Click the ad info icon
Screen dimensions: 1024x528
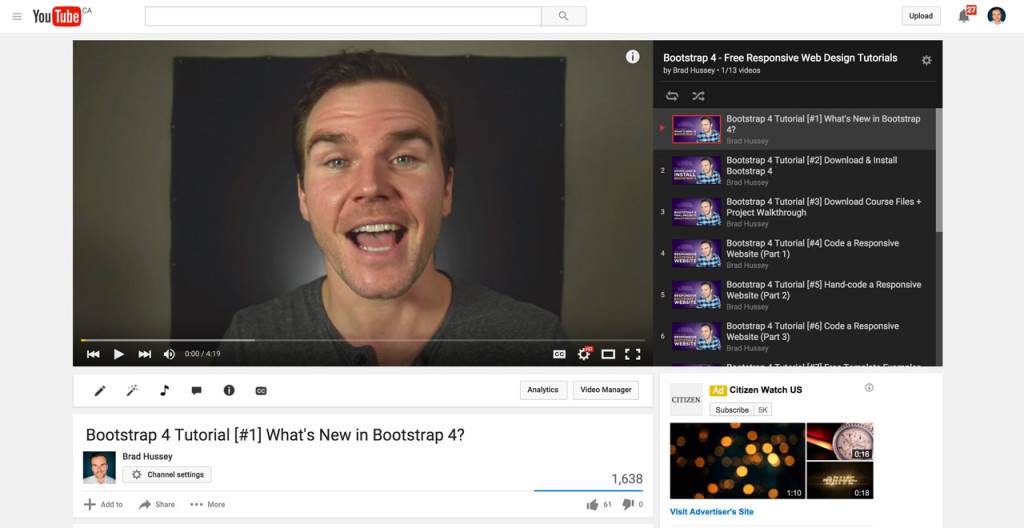(x=869, y=388)
